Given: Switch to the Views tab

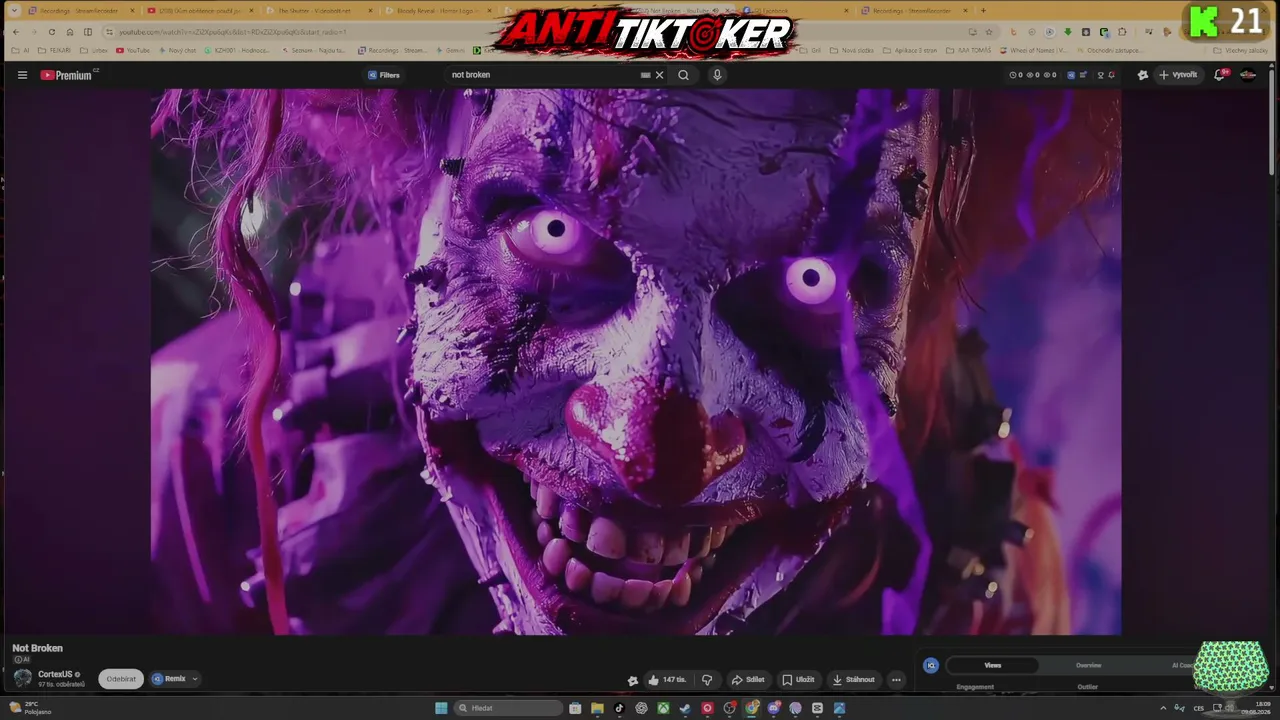Looking at the screenshot, I should click(992, 665).
